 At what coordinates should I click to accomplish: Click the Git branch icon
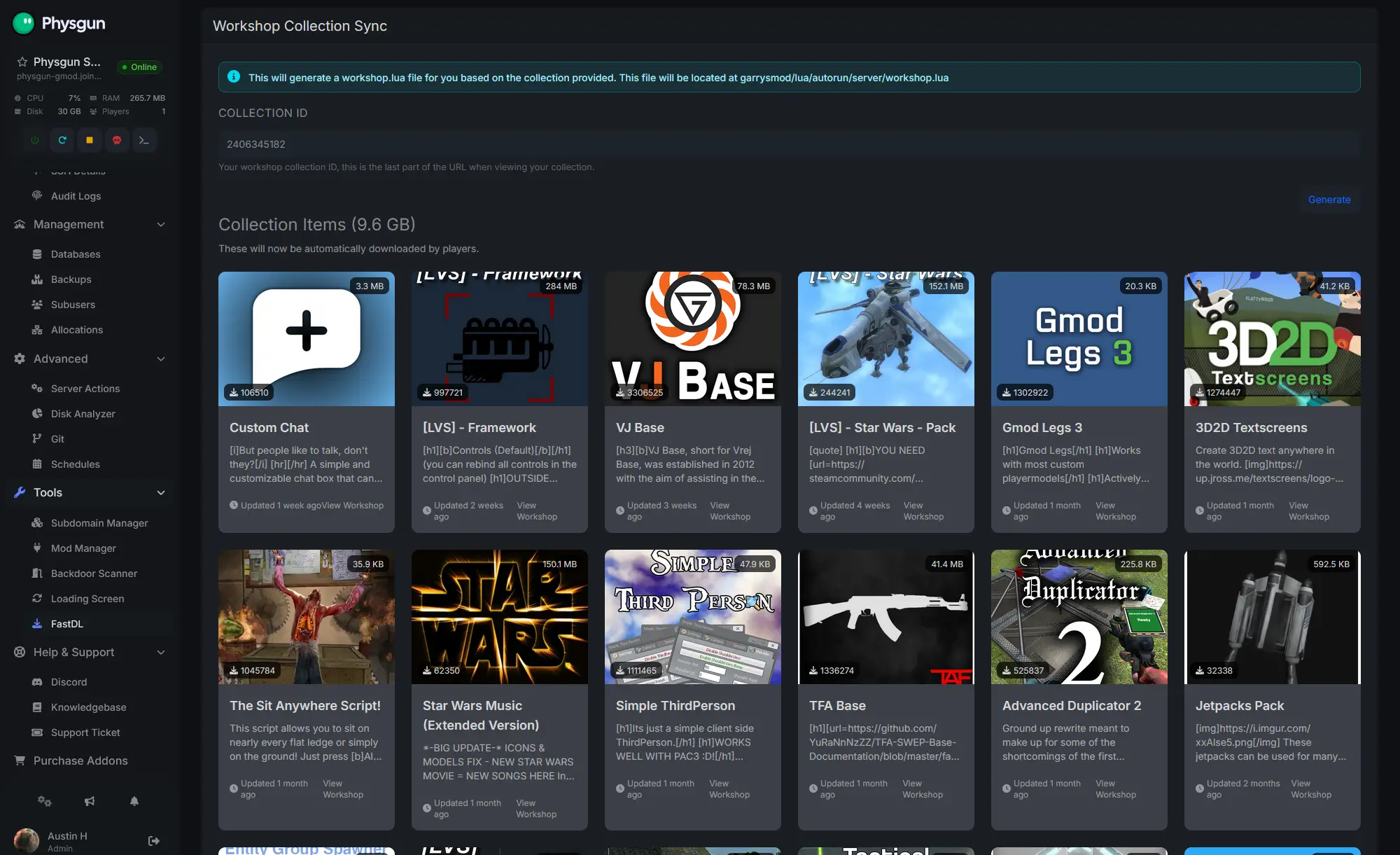click(x=37, y=438)
